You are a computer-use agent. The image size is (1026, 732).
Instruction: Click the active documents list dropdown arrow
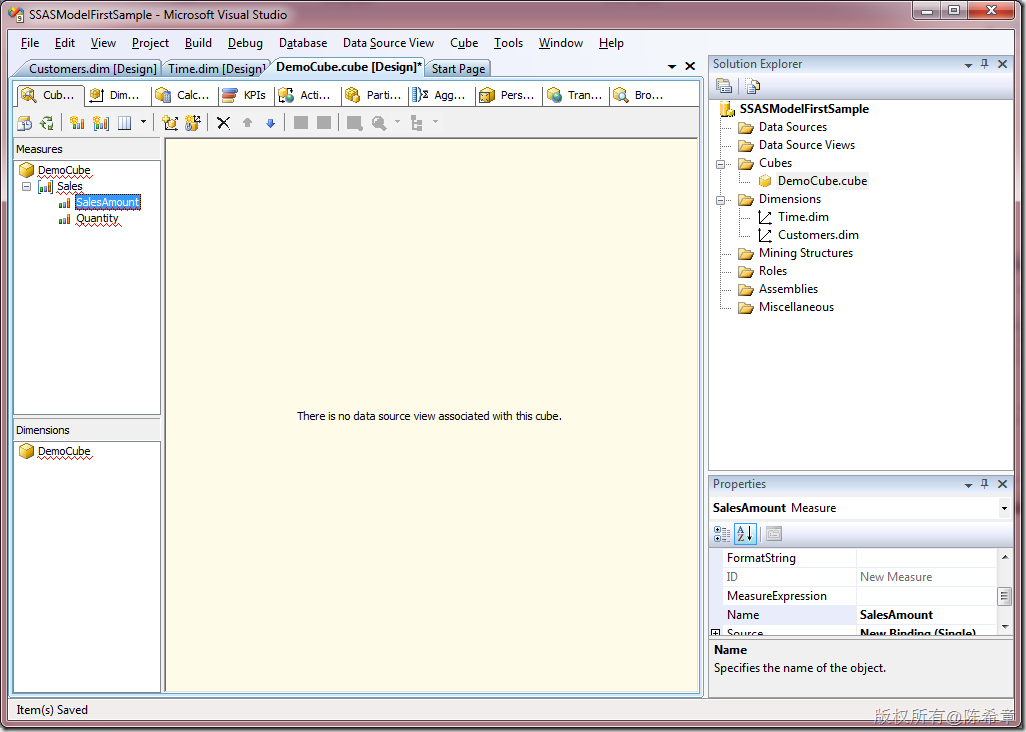[671, 67]
